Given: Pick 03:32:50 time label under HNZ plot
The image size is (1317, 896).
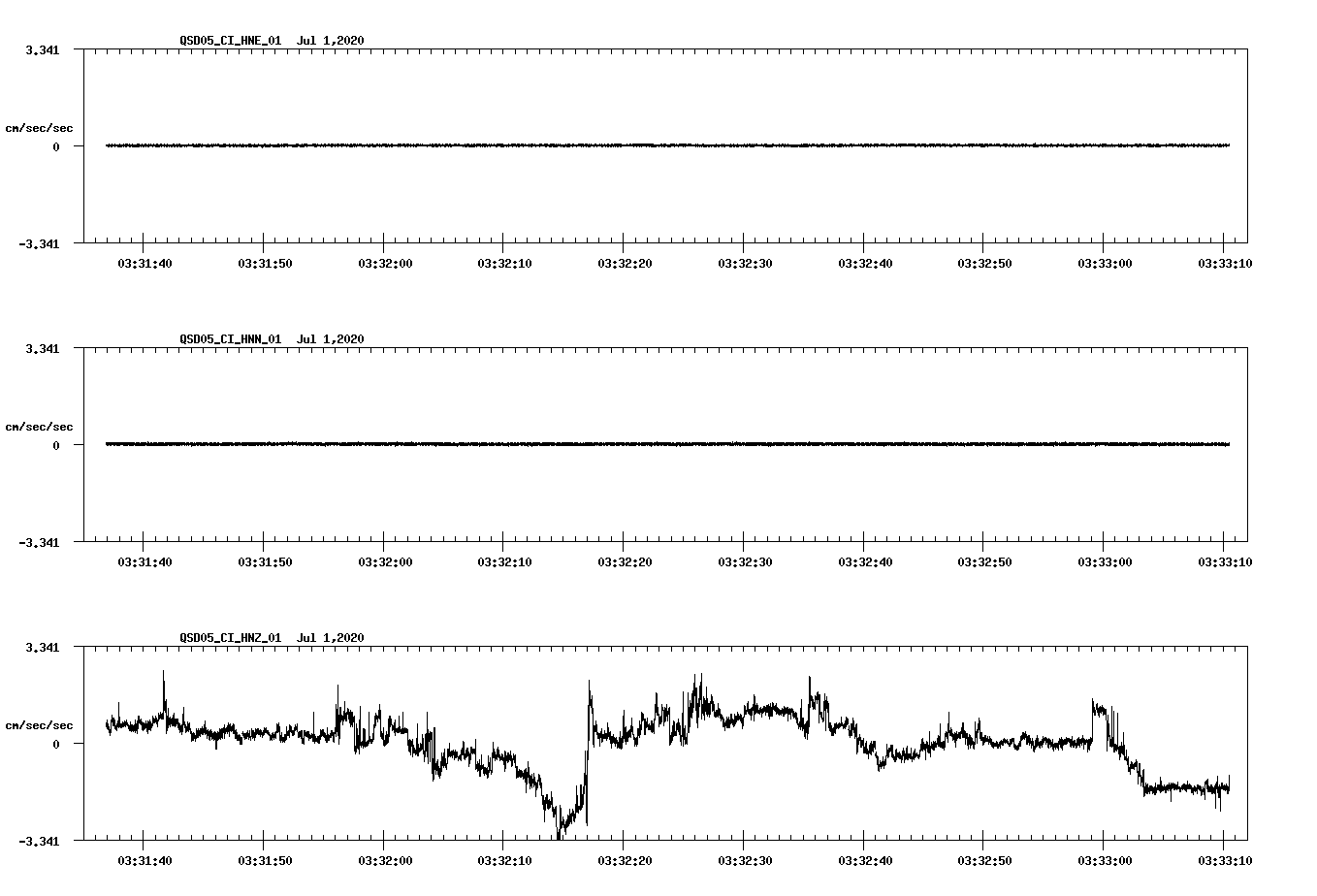Looking at the screenshot, I should tap(984, 860).
